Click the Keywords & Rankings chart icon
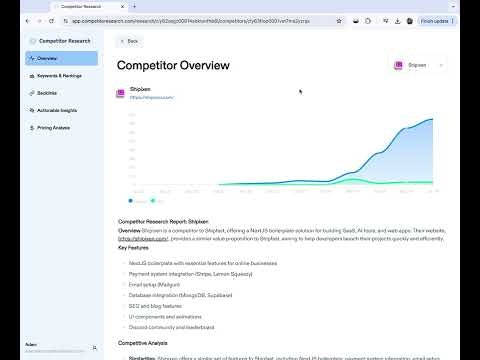 [x=32, y=76]
